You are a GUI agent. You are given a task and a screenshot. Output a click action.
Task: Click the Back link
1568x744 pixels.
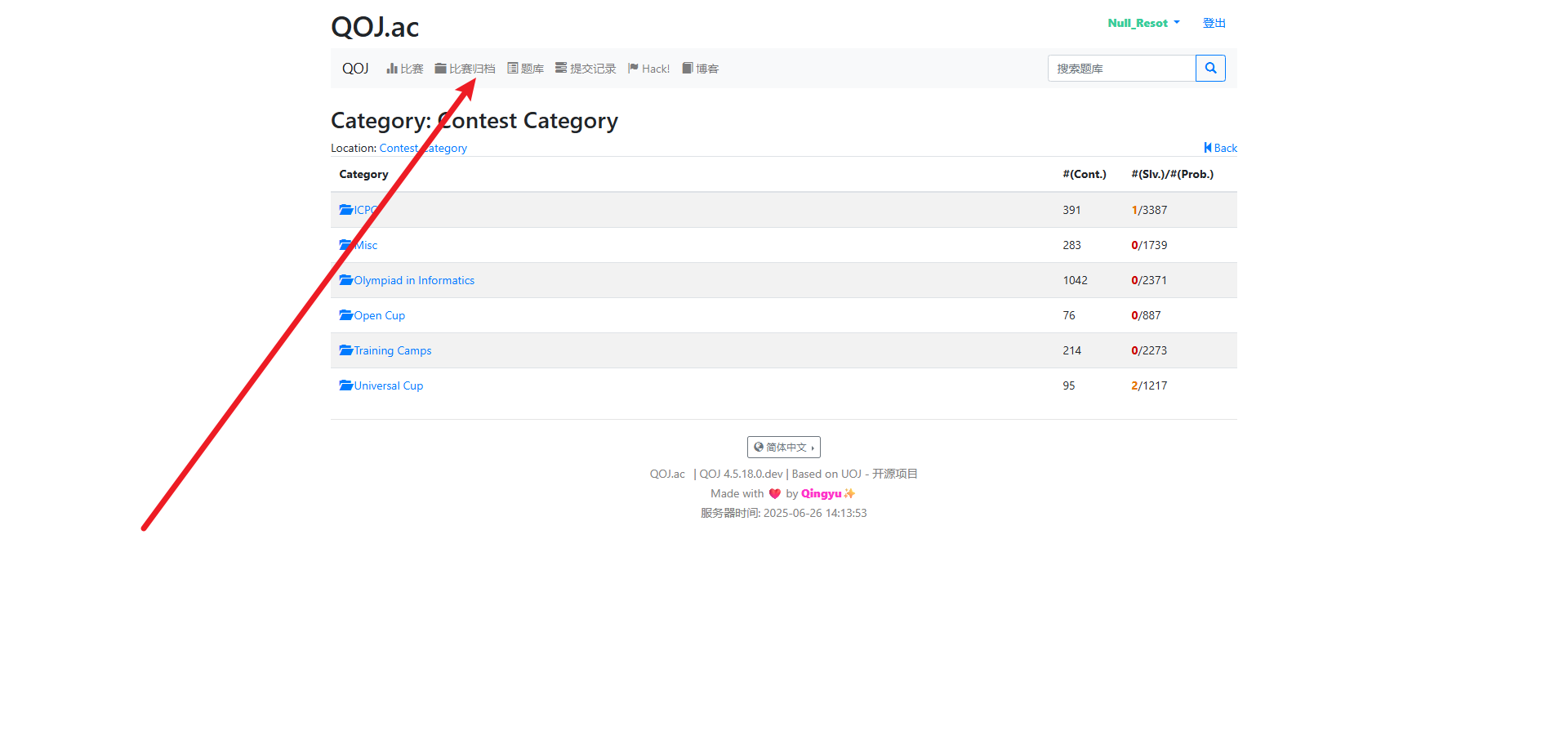tap(1220, 148)
